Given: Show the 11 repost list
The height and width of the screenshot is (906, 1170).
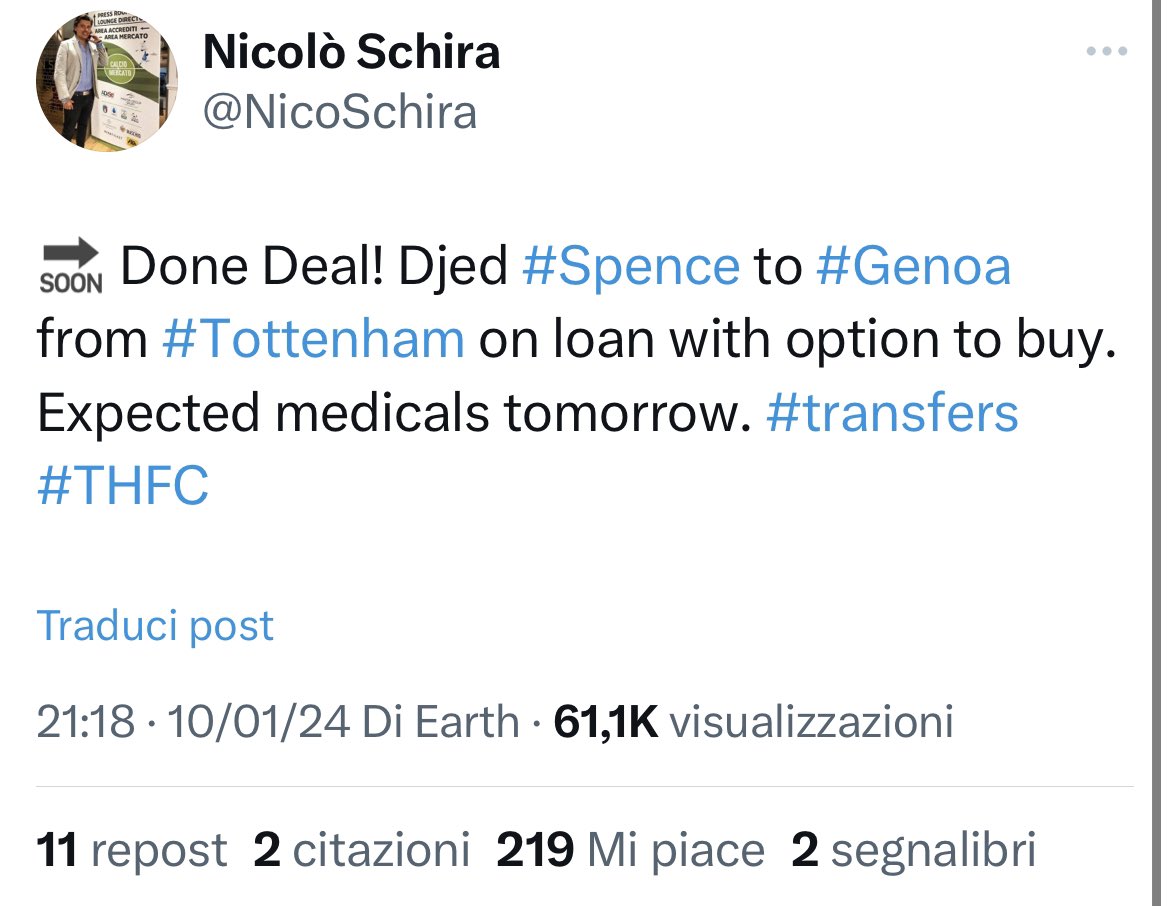Looking at the screenshot, I should pos(131,850).
